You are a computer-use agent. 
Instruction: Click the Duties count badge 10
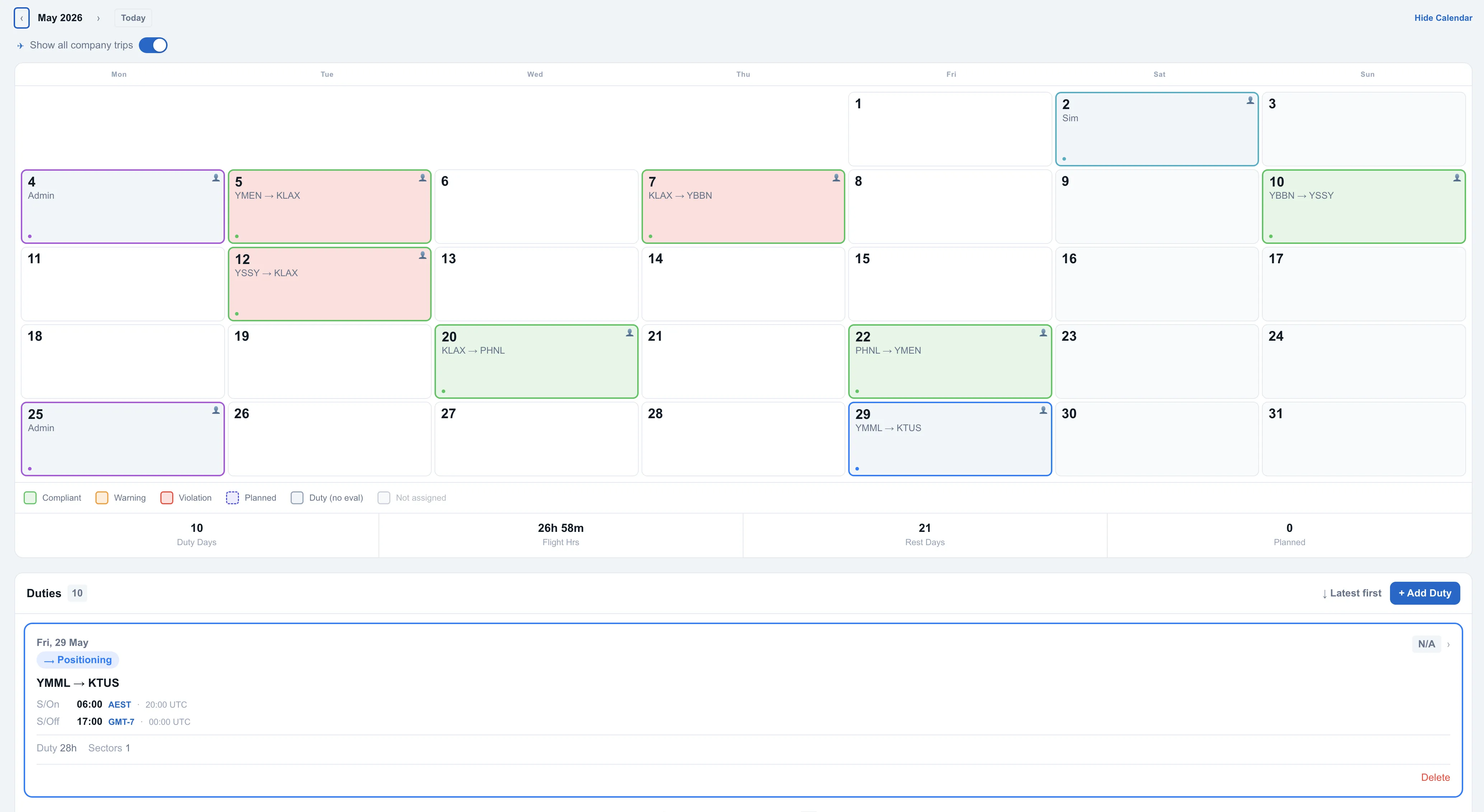click(x=77, y=593)
